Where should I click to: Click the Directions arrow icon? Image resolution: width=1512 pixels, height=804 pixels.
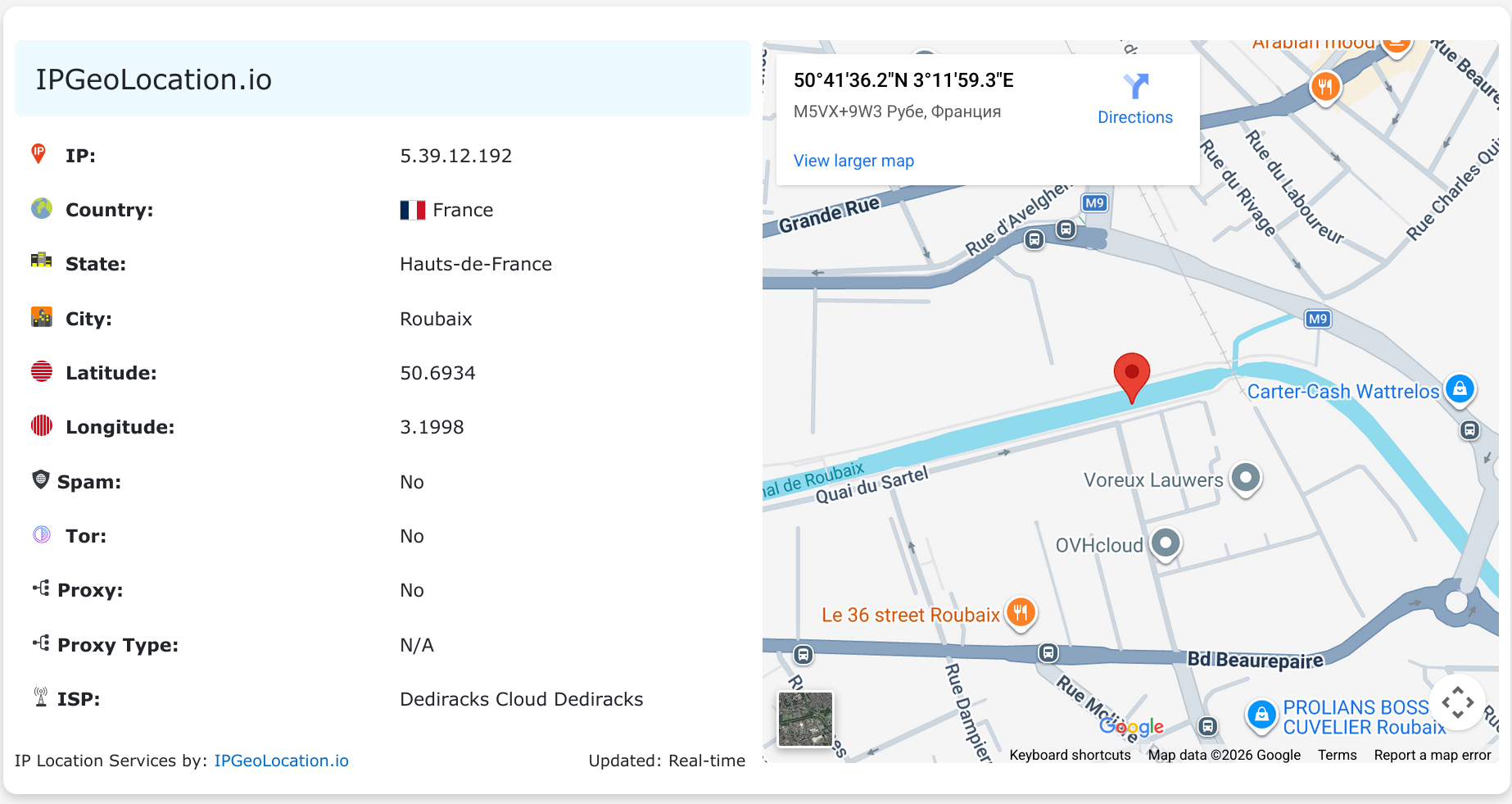point(1135,86)
